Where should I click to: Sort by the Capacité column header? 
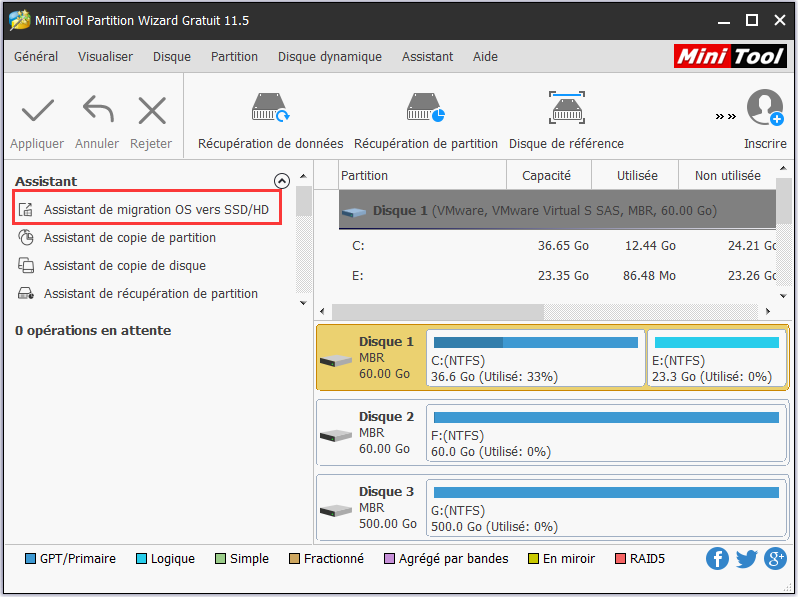coord(549,176)
